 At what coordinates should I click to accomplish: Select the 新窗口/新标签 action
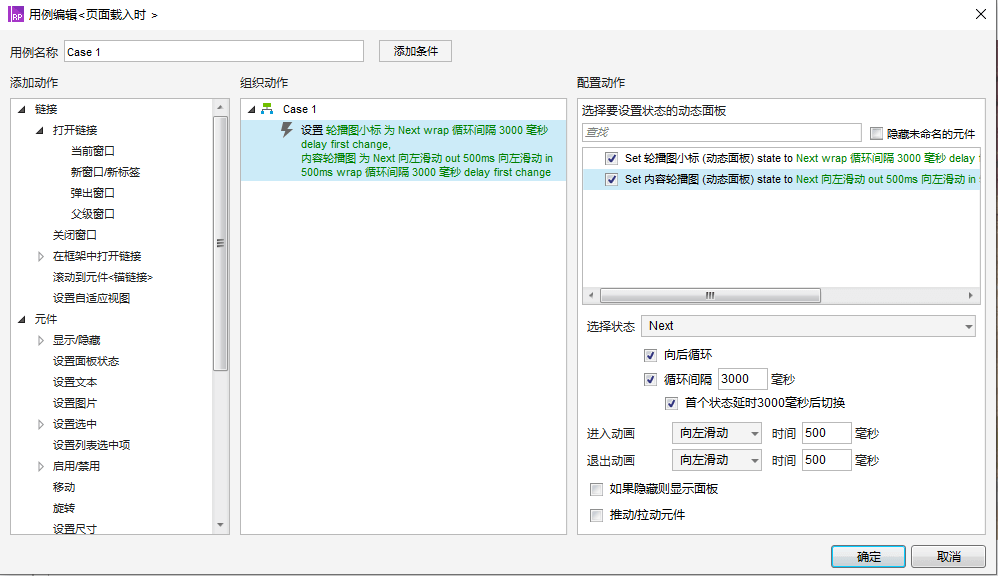[105, 172]
